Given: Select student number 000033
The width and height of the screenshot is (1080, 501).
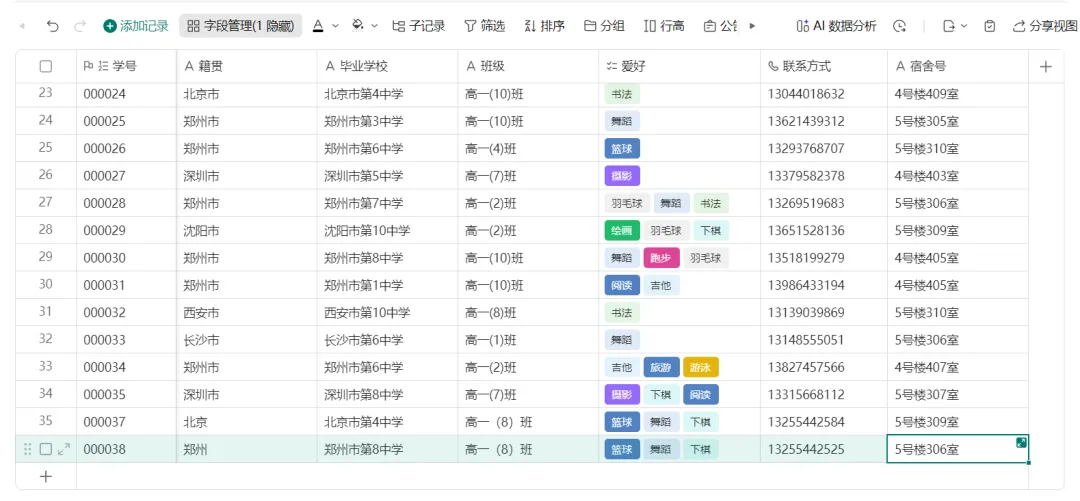Looking at the screenshot, I should point(126,340).
